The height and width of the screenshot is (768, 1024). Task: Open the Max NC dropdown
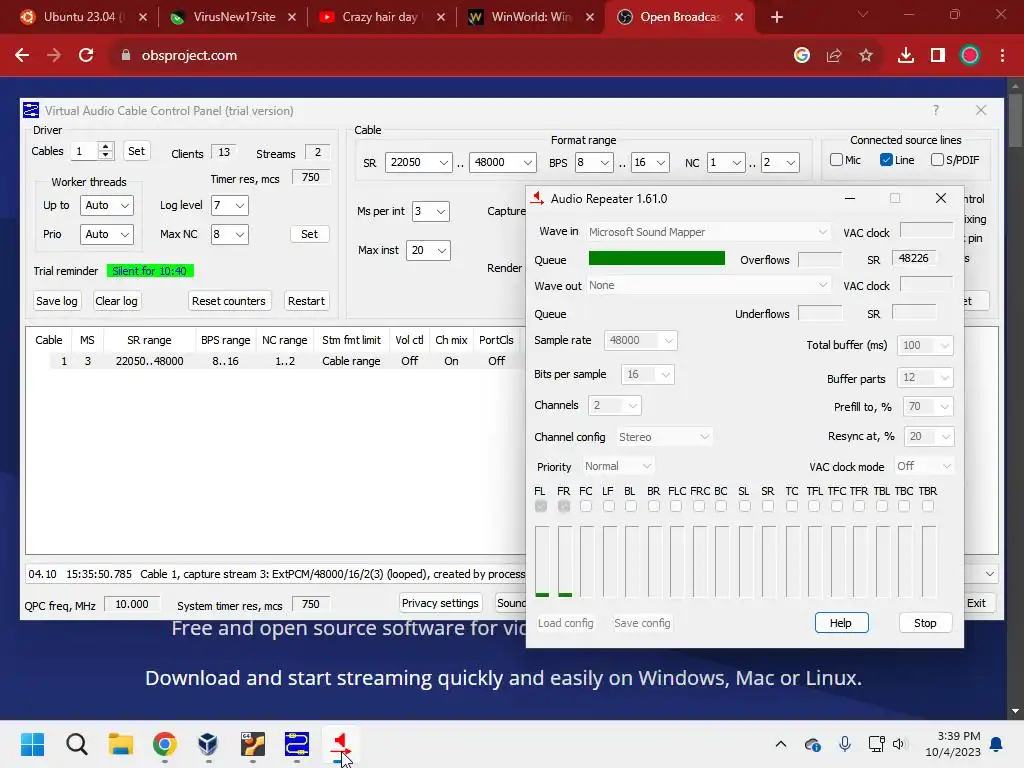230,234
